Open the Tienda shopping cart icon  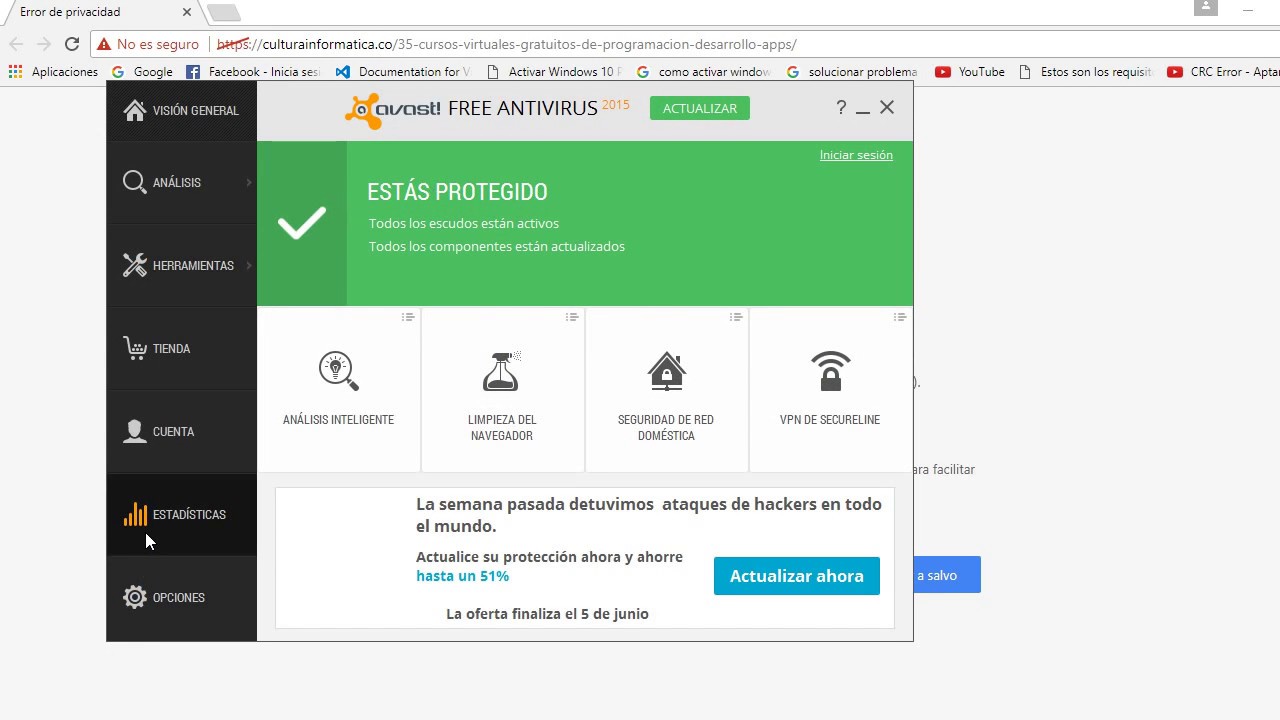tap(134, 348)
